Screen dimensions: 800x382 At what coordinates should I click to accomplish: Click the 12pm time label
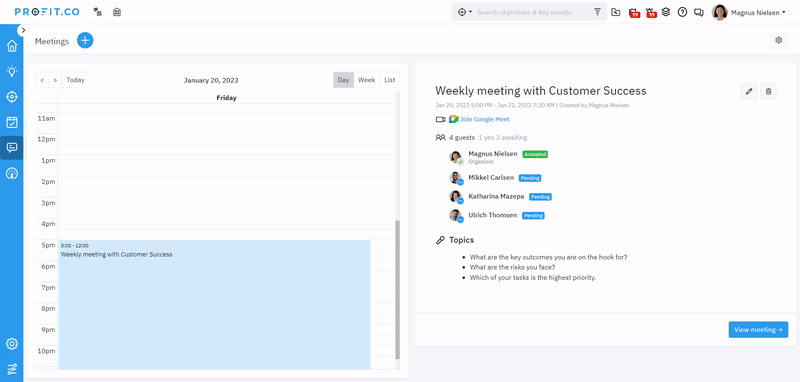tap(47, 139)
